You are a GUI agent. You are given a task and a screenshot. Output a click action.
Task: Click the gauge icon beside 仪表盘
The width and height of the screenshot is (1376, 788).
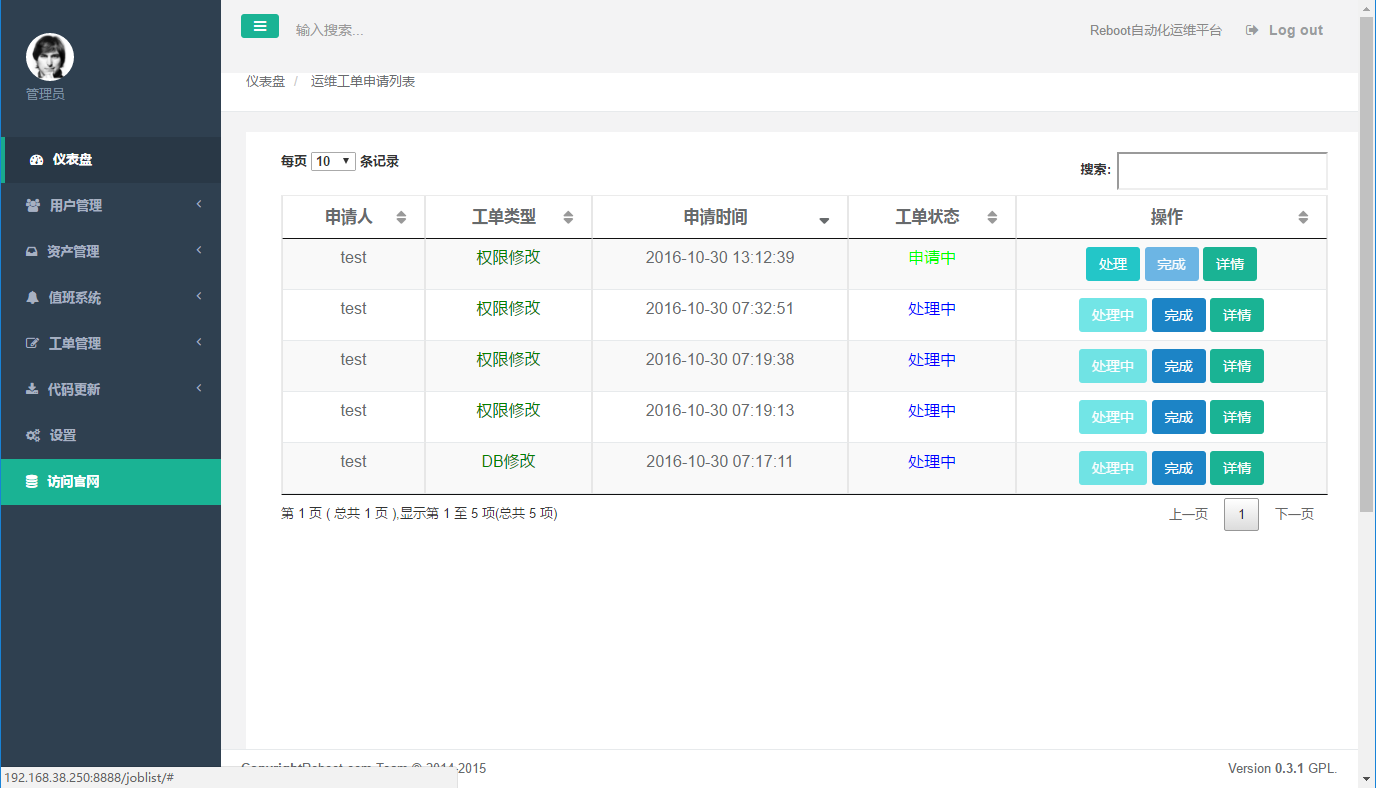[37, 159]
